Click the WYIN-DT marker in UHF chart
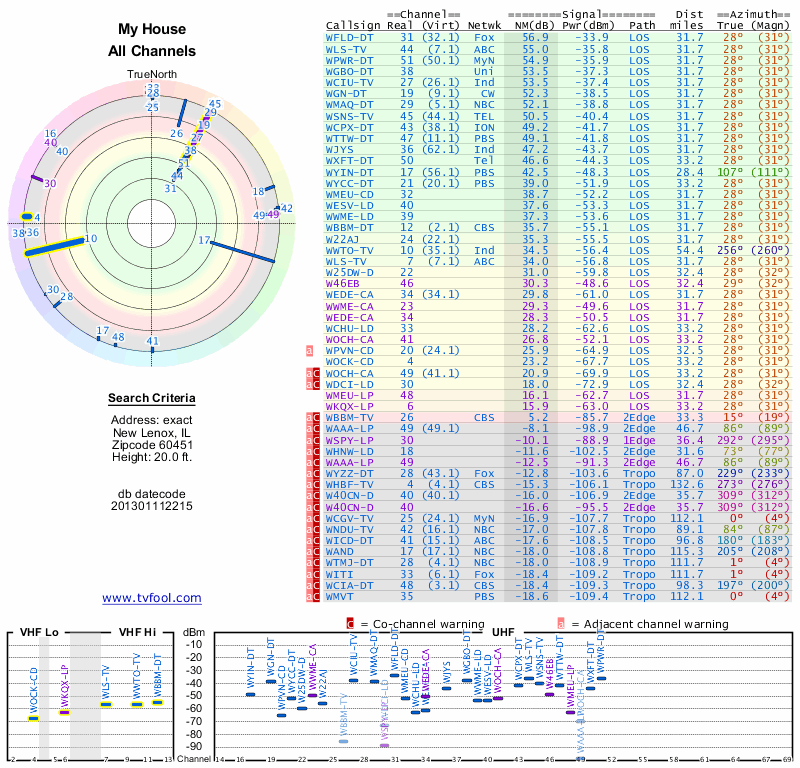 pos(250,695)
